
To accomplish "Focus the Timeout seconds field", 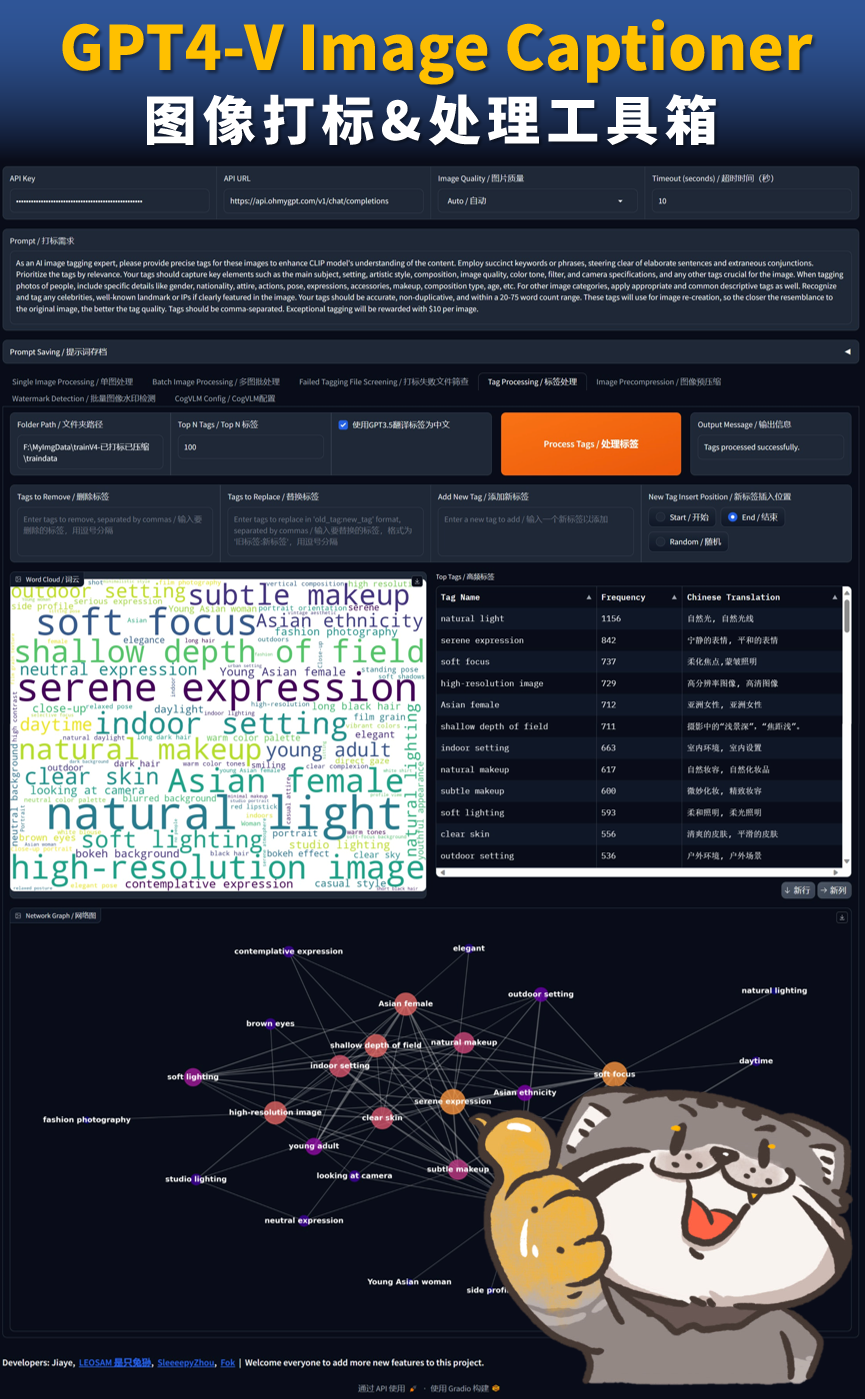I will pyautogui.click(x=751, y=201).
